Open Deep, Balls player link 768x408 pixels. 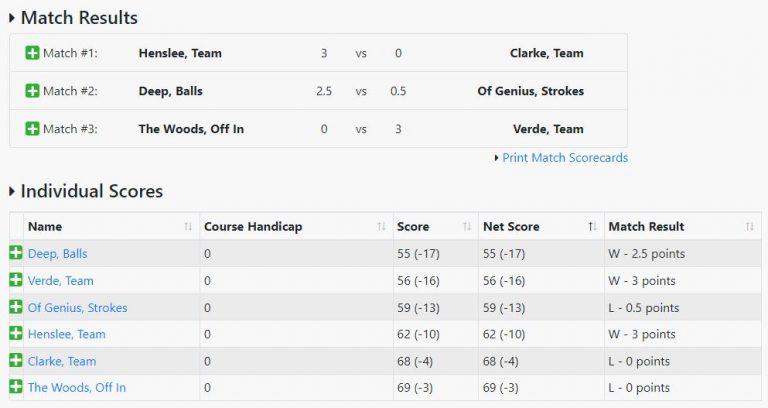(x=58, y=254)
